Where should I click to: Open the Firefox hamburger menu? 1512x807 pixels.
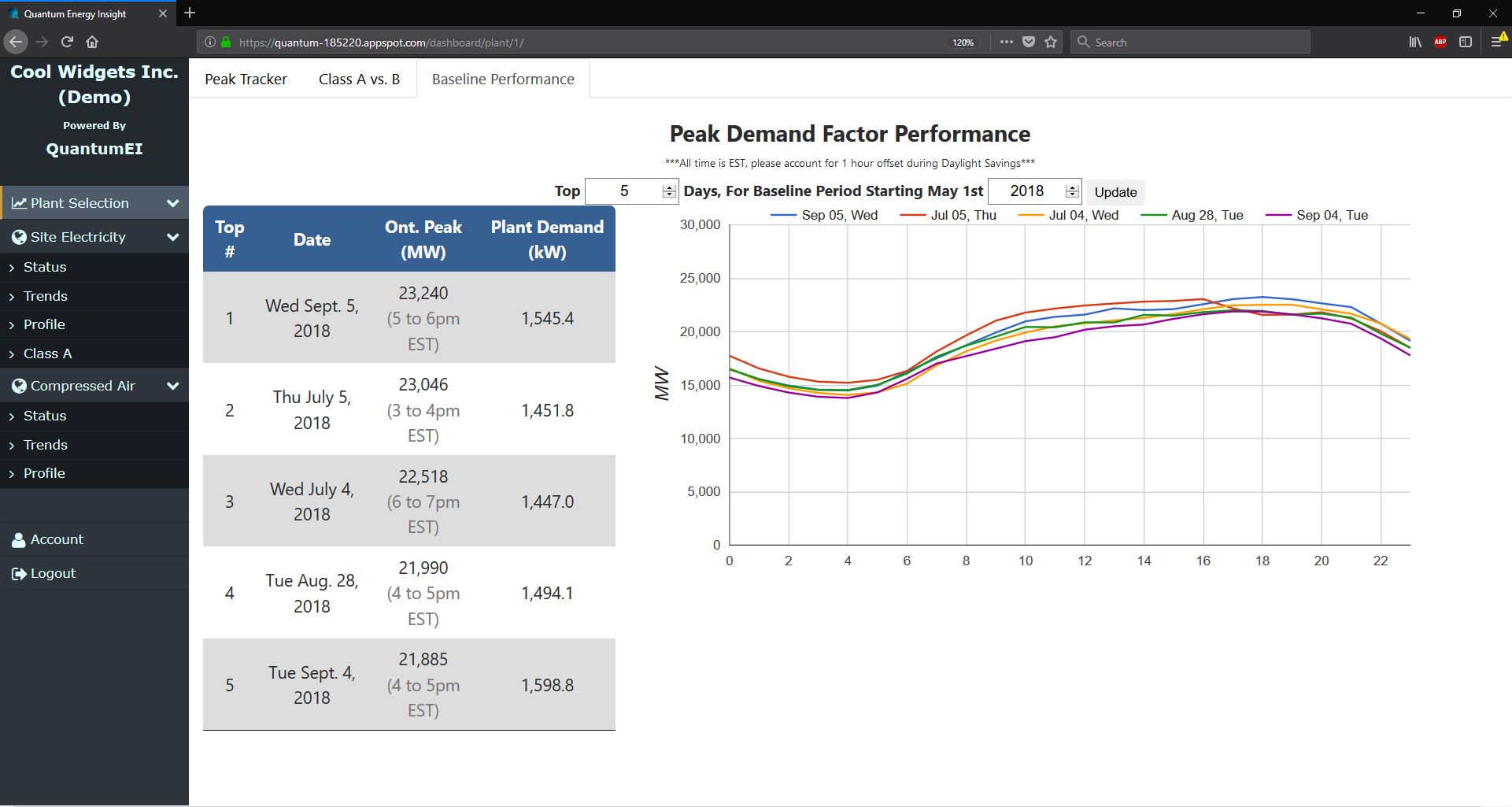coord(1496,43)
